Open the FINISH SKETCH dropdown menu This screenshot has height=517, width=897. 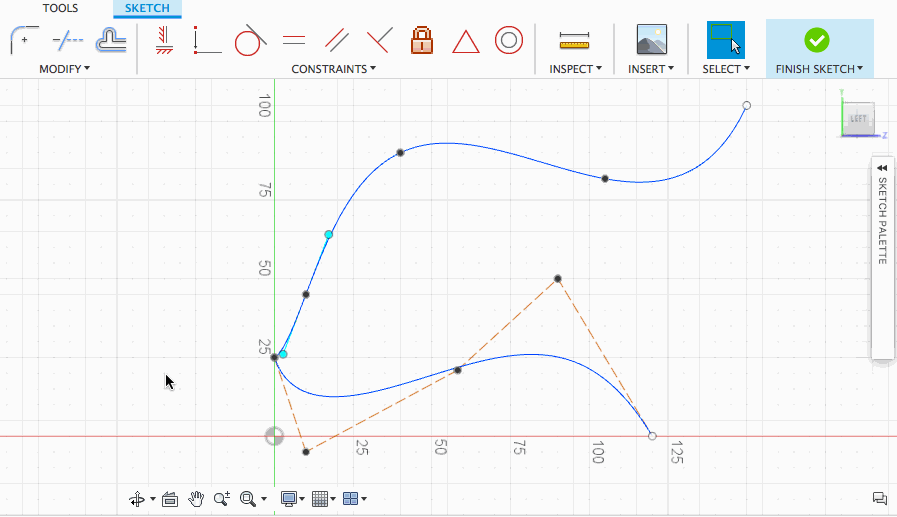coord(820,69)
